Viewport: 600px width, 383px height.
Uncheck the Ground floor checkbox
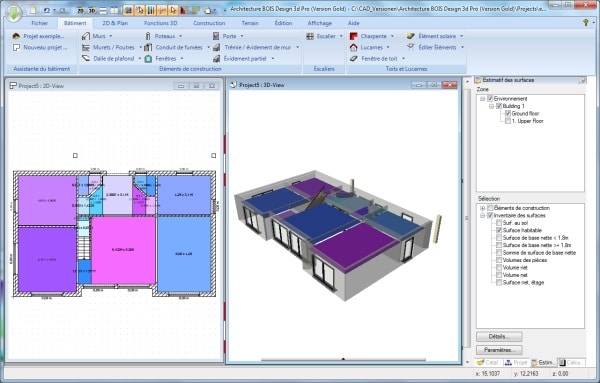[x=508, y=113]
